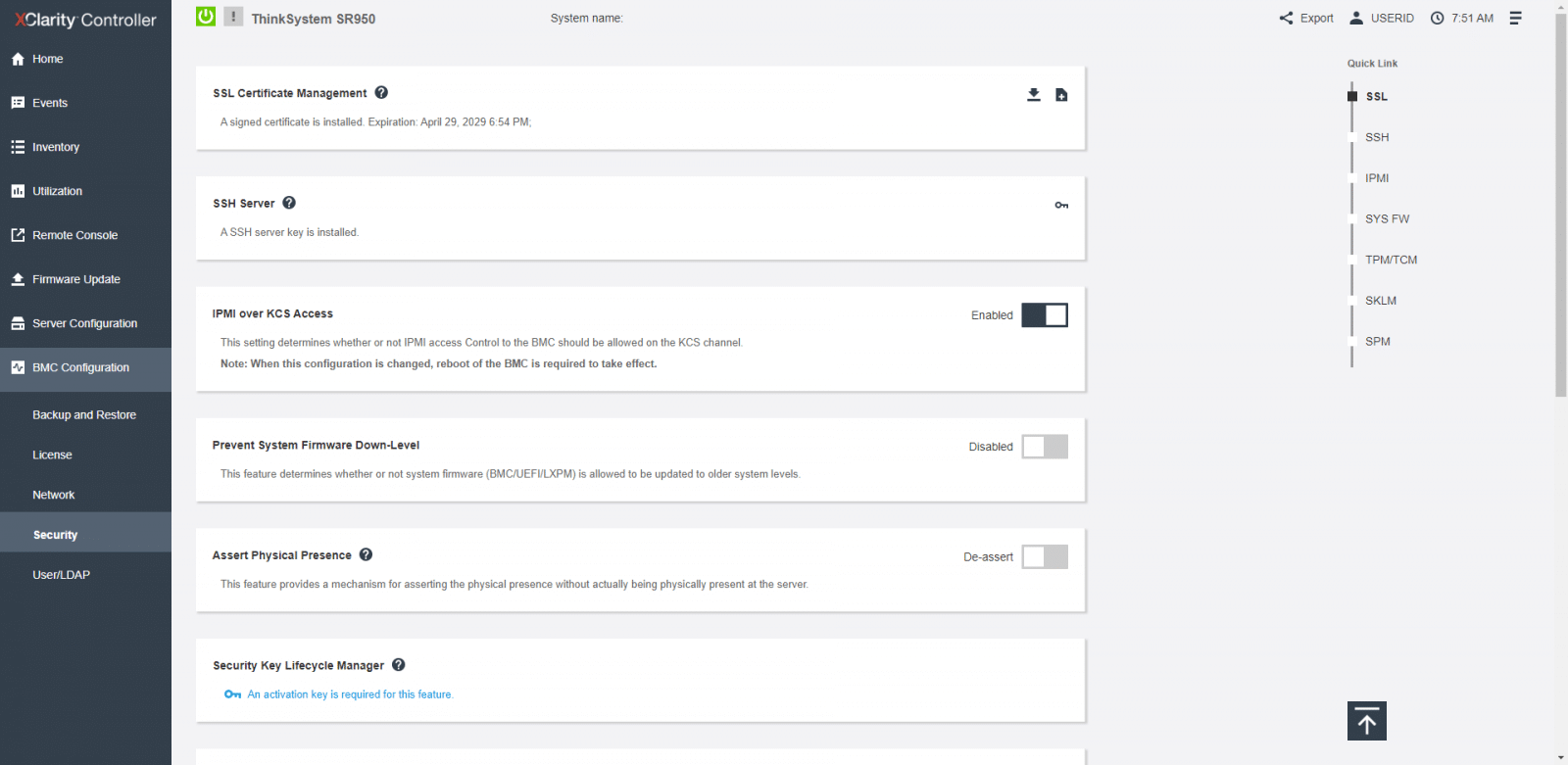The image size is (1568, 765).
Task: Click the back-to-top arrow button
Action: point(1366,721)
